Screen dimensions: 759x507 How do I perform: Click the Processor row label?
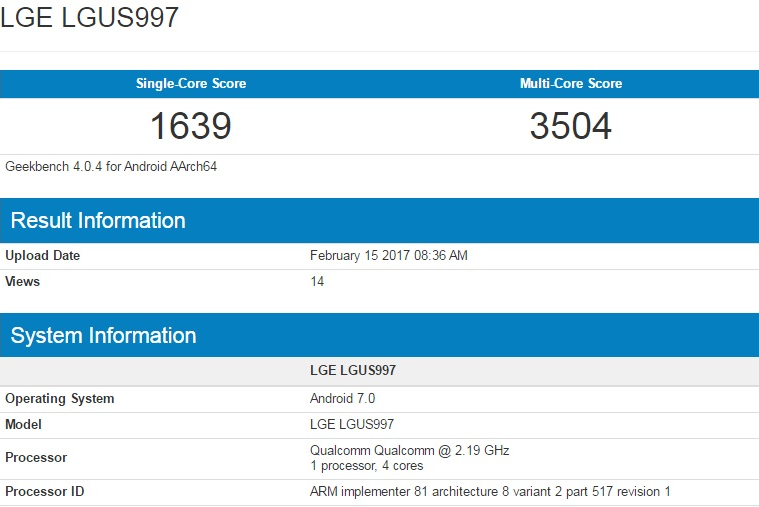click(36, 458)
